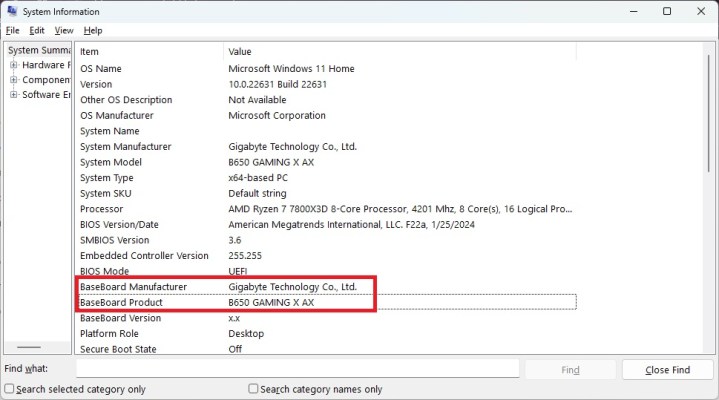Enable Search selected category only checkbox
The image size is (719, 400).
[x=10, y=389]
